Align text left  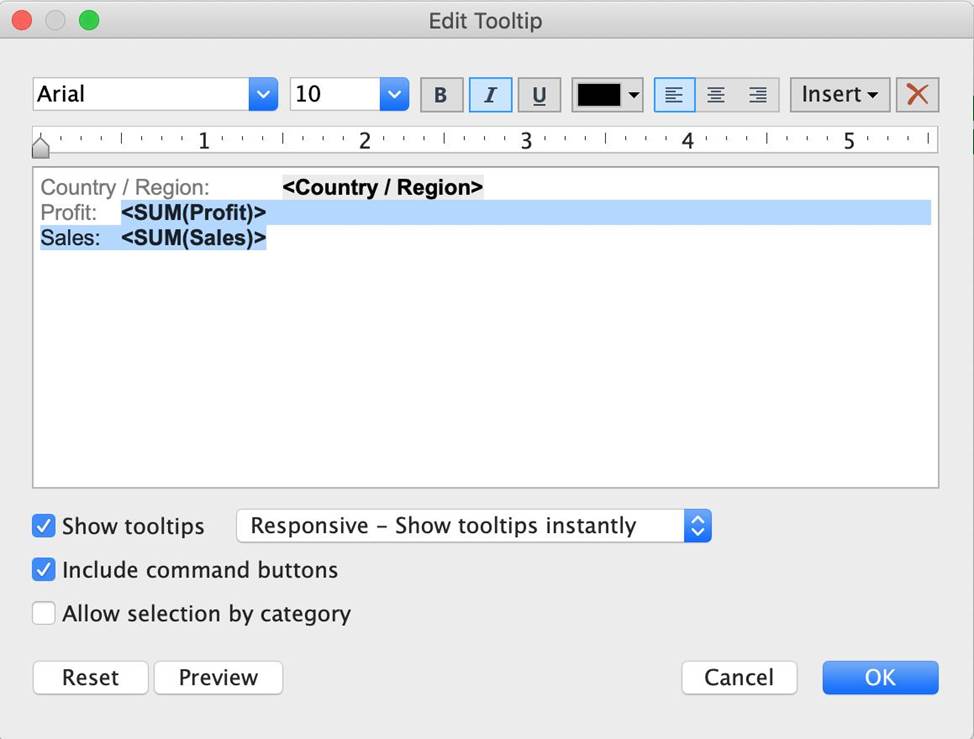[675, 95]
